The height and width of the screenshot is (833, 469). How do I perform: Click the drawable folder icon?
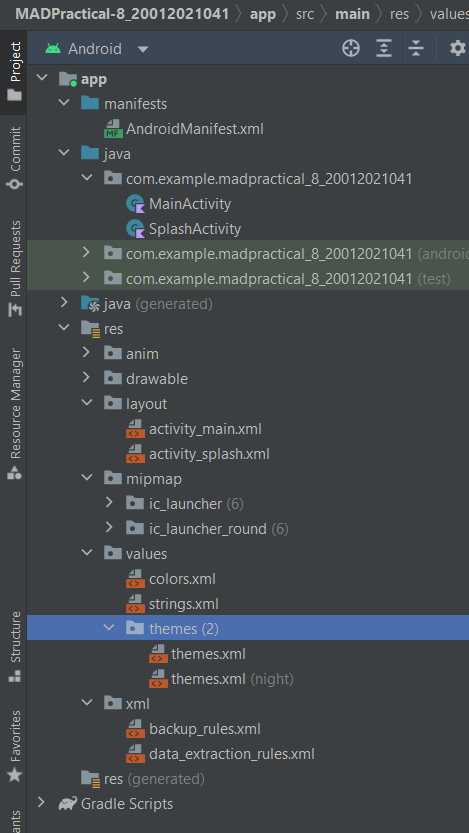pyautogui.click(x=113, y=378)
